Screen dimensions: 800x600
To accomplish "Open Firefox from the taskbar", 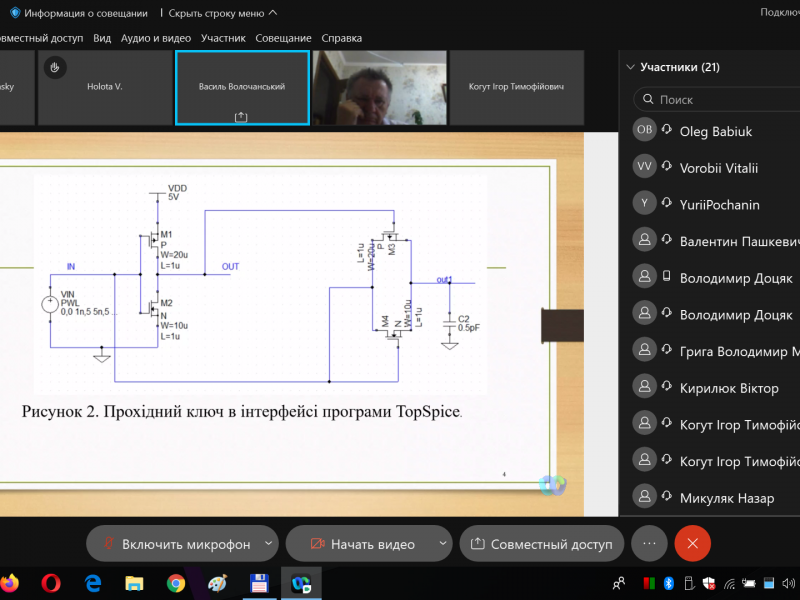I will (x=9, y=583).
